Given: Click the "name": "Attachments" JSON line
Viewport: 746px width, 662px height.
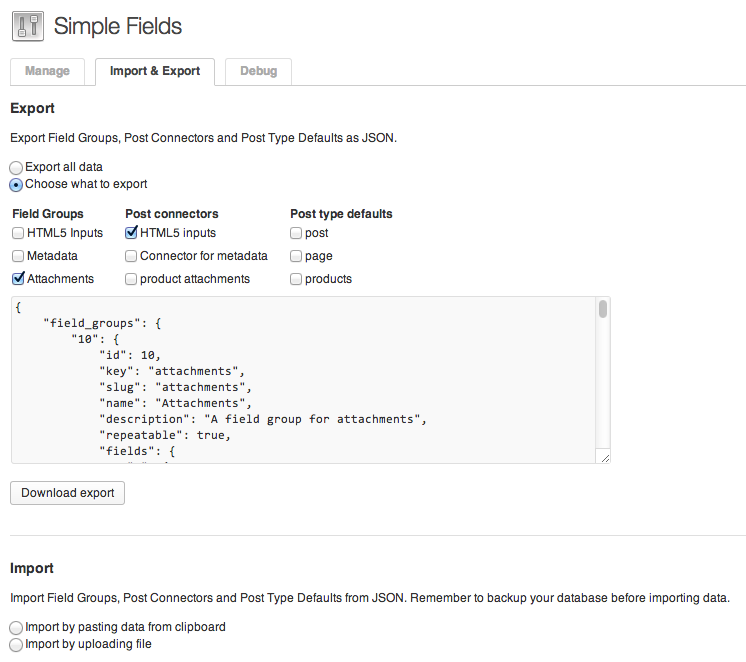Looking at the screenshot, I should point(175,403).
